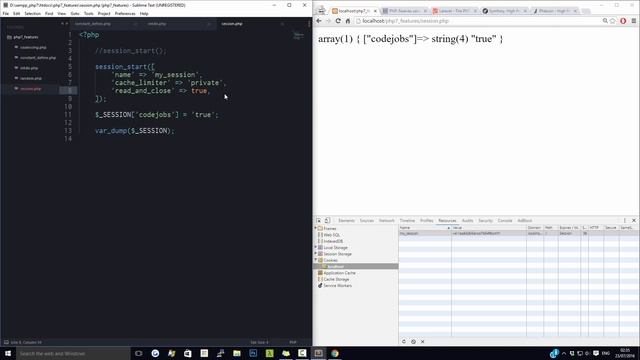The height and width of the screenshot is (360, 640).
Task: Open the Help menu in Sublime Text
Action: pos(144,13)
